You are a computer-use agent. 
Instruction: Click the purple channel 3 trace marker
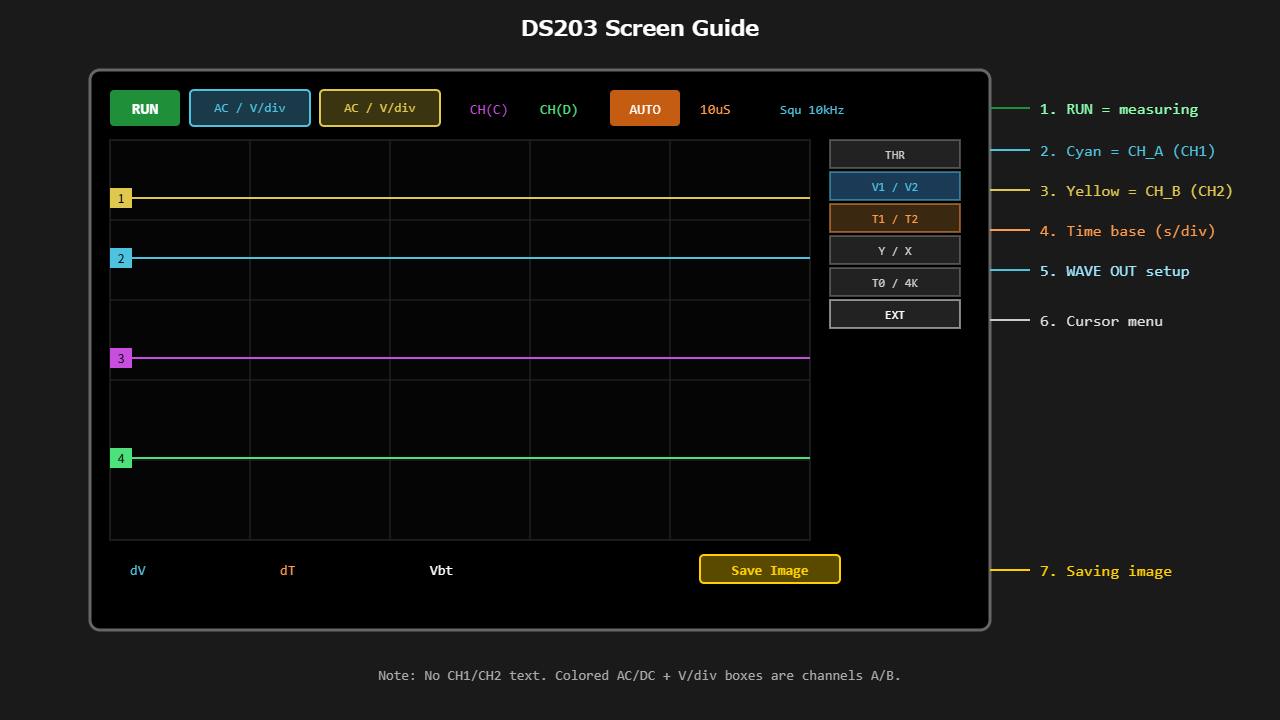click(x=121, y=358)
